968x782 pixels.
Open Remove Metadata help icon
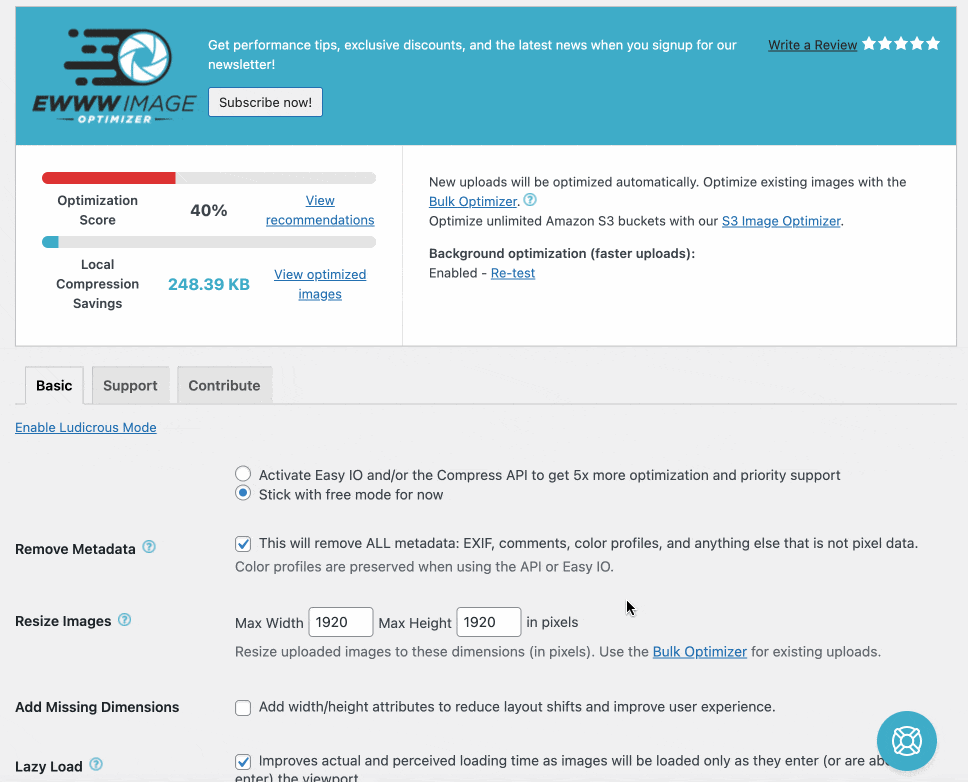149,547
